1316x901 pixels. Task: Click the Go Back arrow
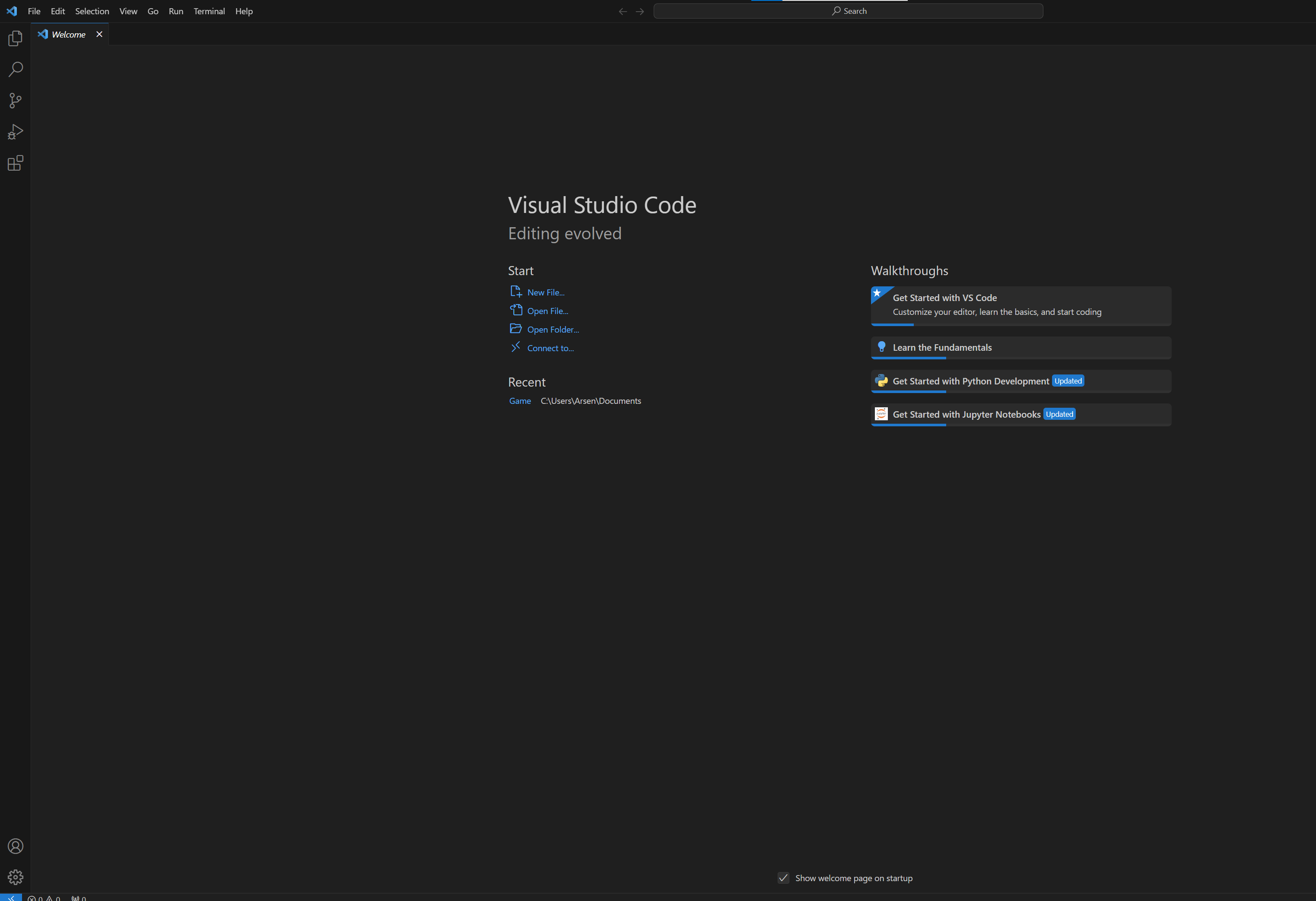click(623, 11)
